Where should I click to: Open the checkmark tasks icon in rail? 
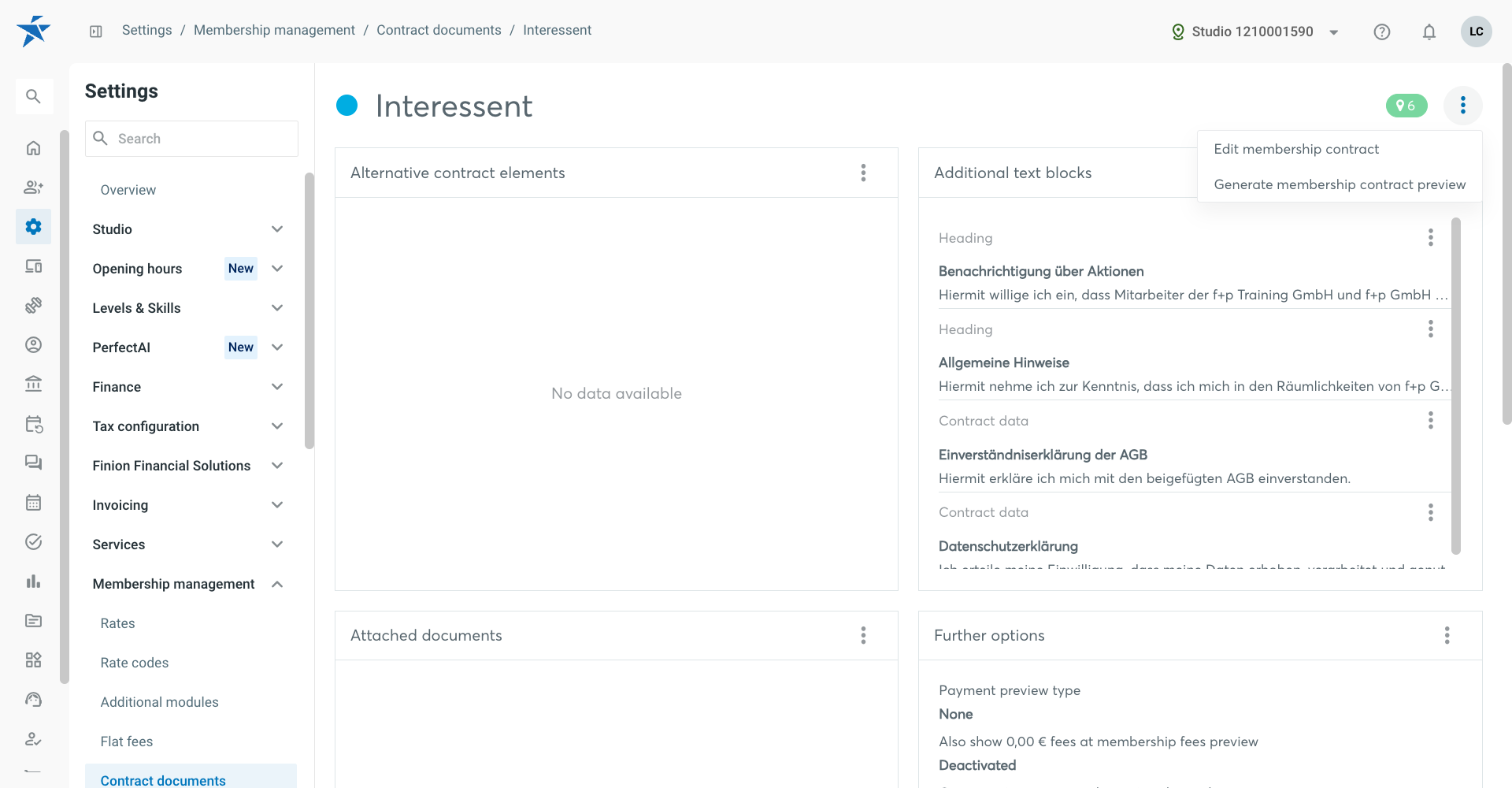[x=33, y=542]
